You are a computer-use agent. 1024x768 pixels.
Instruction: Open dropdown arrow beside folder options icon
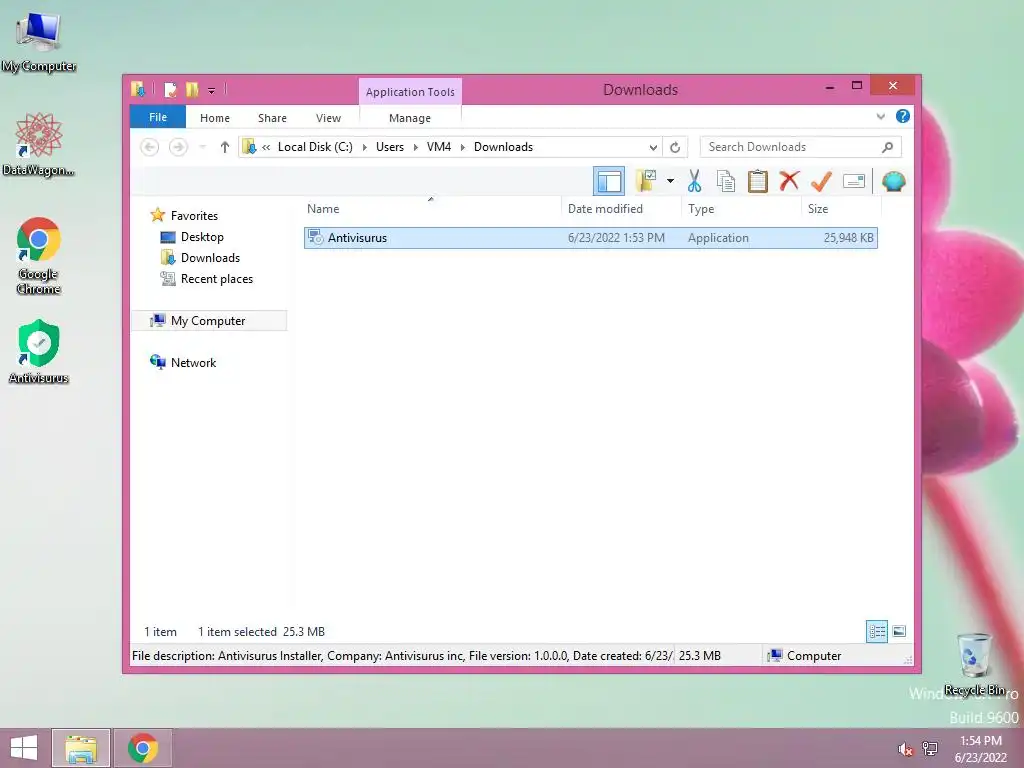pyautogui.click(x=670, y=181)
